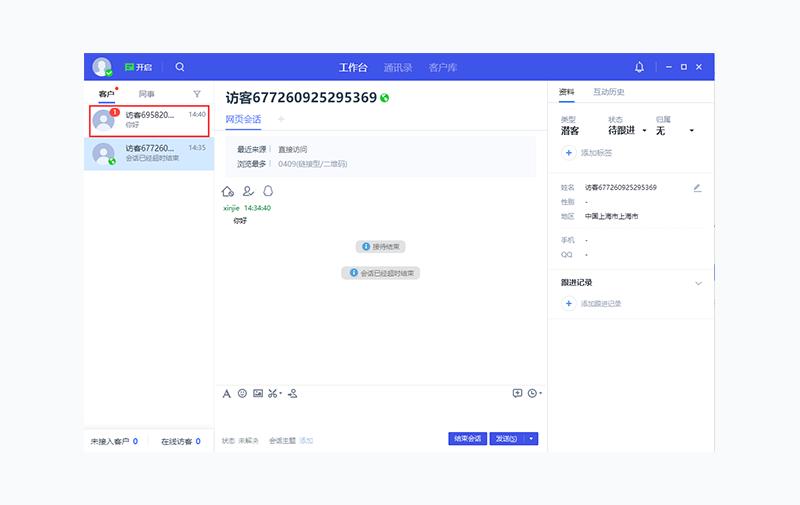Click the 直接访问 source value
Screen dimensions: 800x505
coord(292,149)
